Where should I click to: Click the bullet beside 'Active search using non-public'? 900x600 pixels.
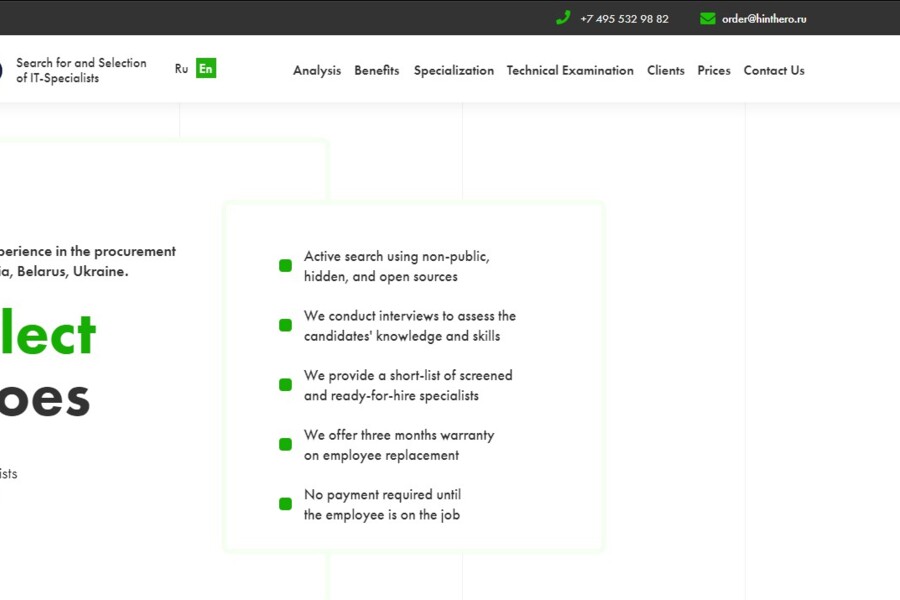285,265
